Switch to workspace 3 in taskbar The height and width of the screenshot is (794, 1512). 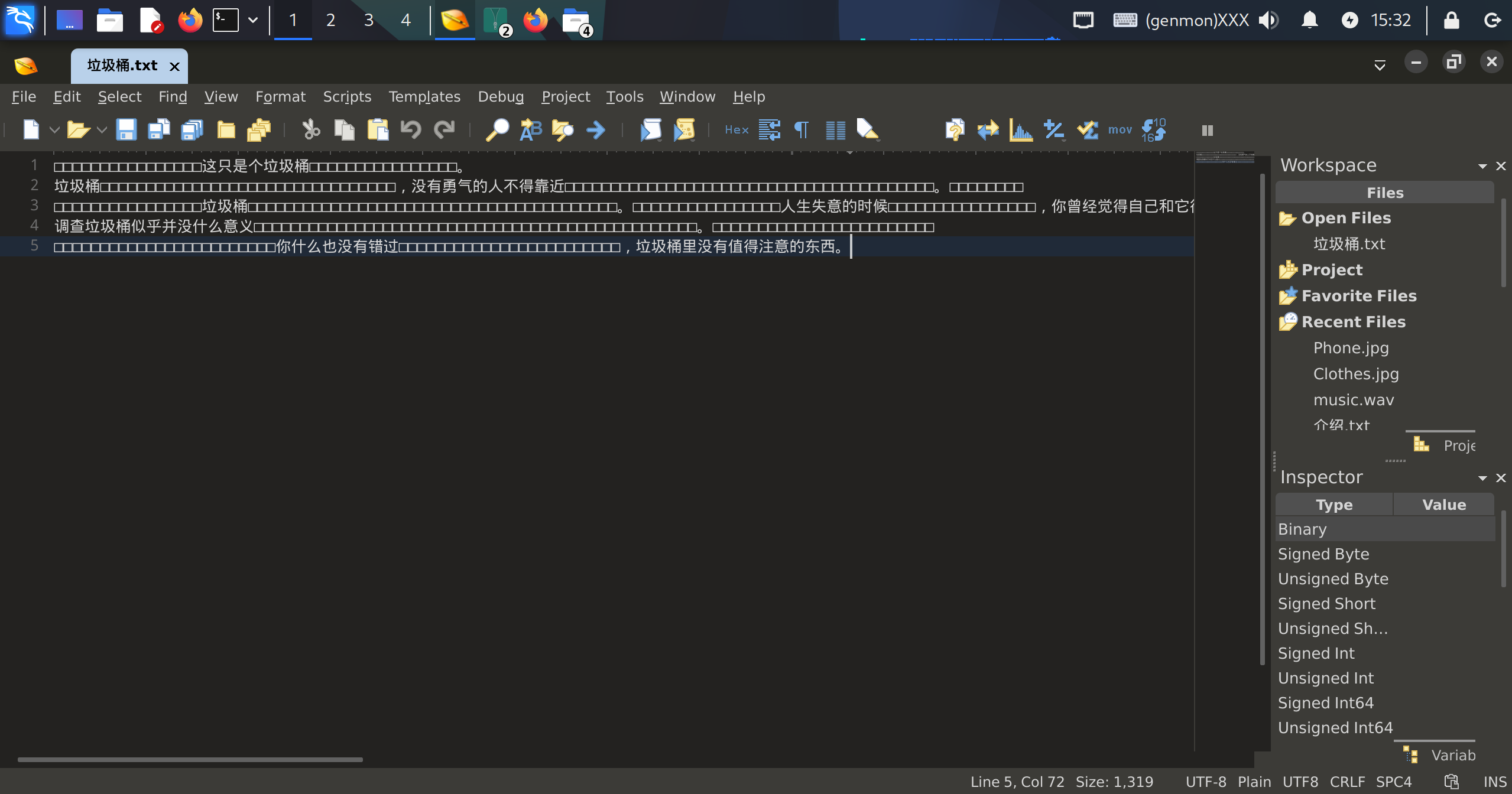pos(368,20)
